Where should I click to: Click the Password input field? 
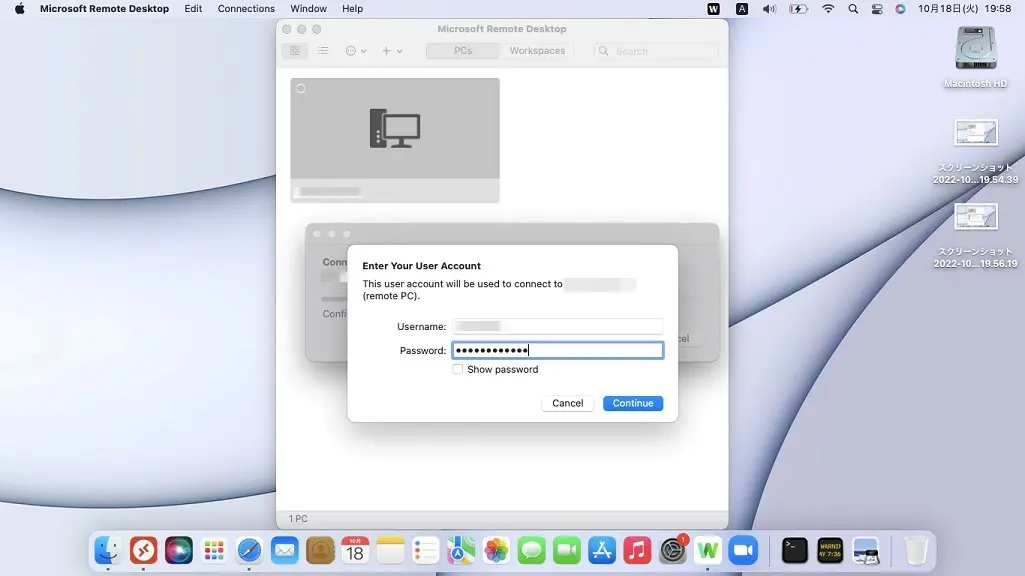click(557, 350)
